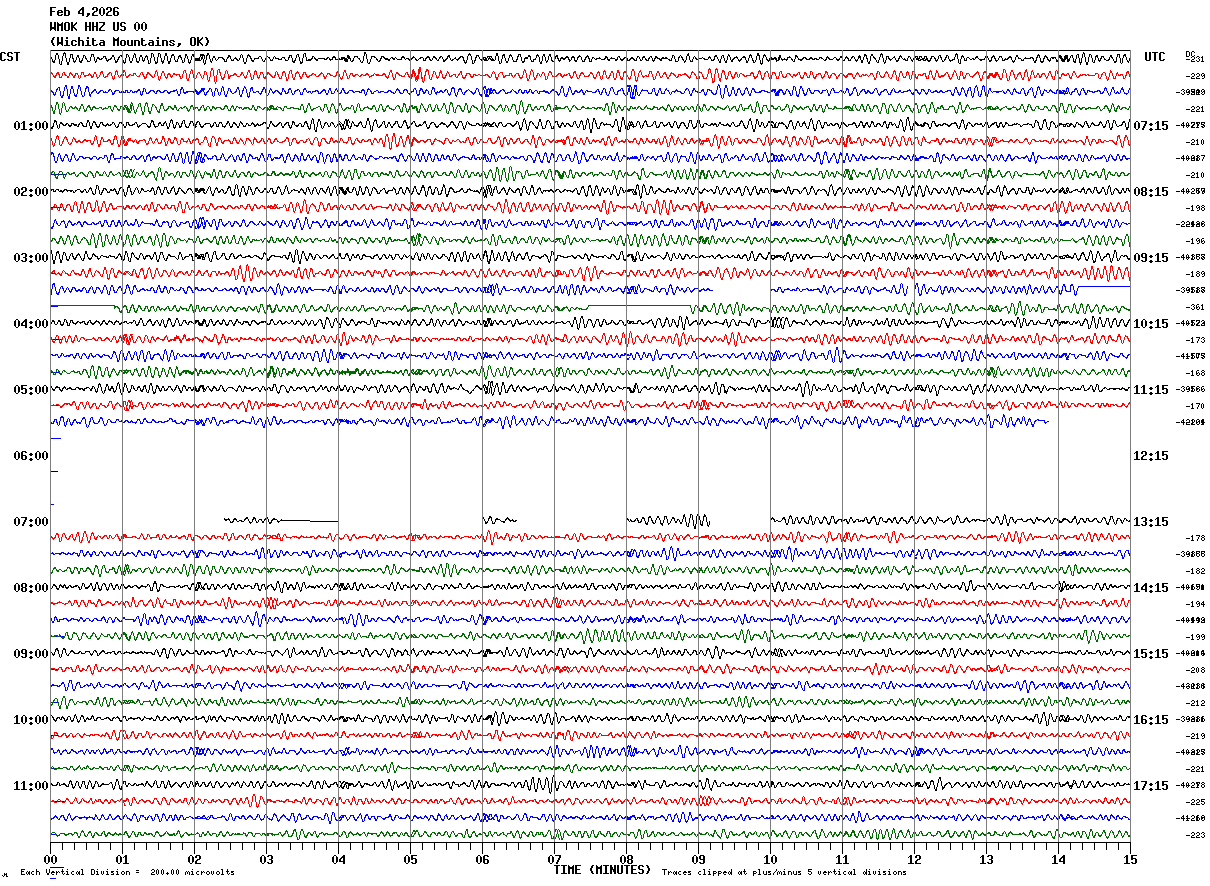
Task: Click the 06:00 CST row label
Action: pos(30,456)
